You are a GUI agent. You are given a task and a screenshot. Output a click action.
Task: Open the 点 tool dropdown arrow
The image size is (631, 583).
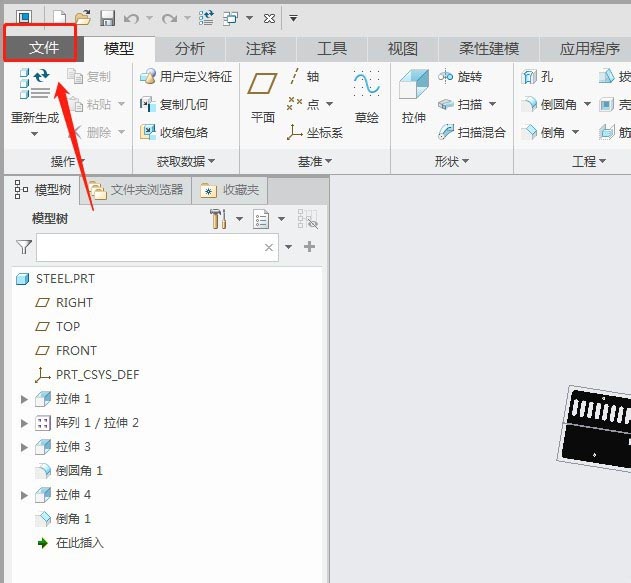330,104
